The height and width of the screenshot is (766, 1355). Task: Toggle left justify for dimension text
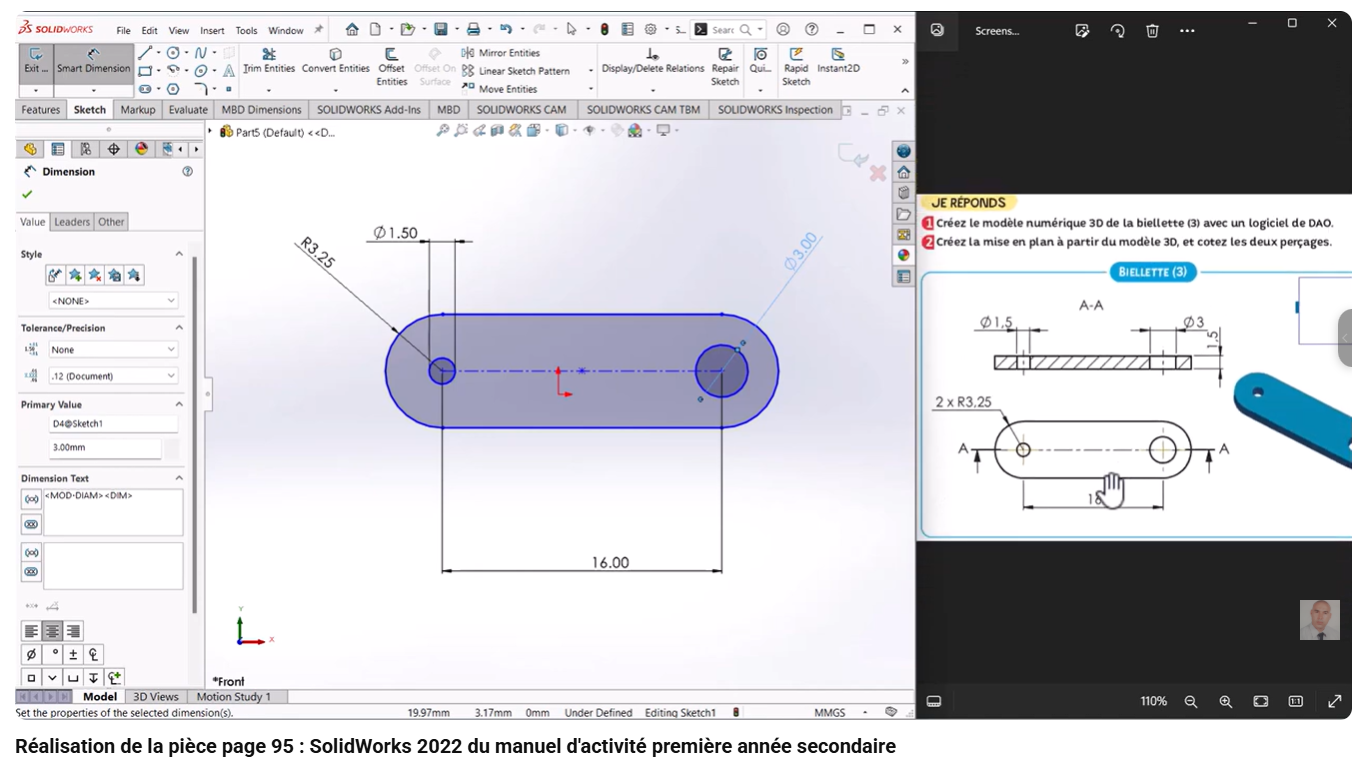[x=32, y=631]
